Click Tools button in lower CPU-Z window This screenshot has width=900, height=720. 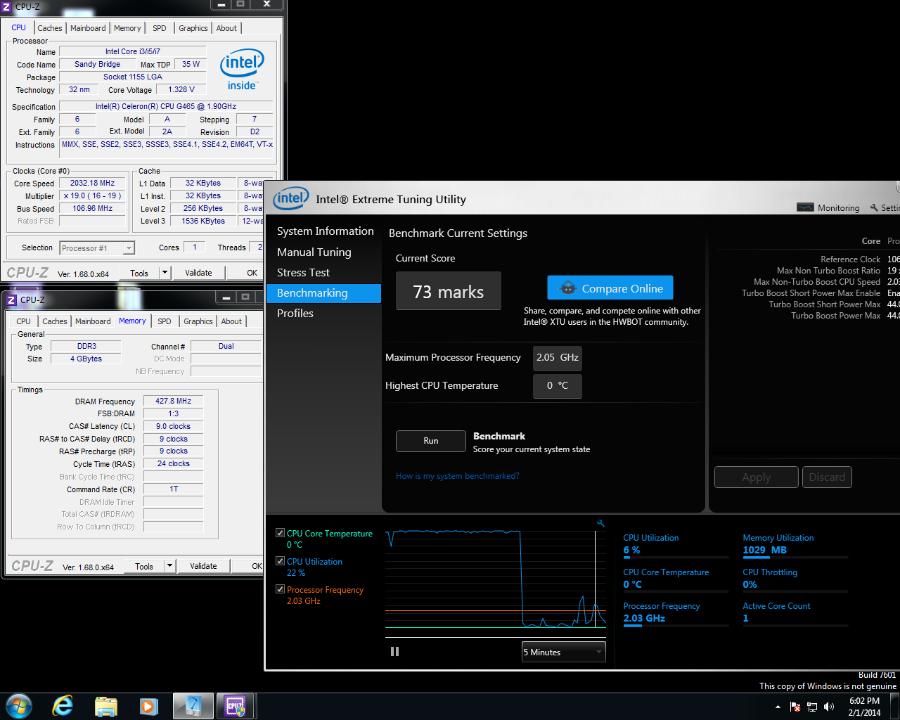tap(144, 566)
